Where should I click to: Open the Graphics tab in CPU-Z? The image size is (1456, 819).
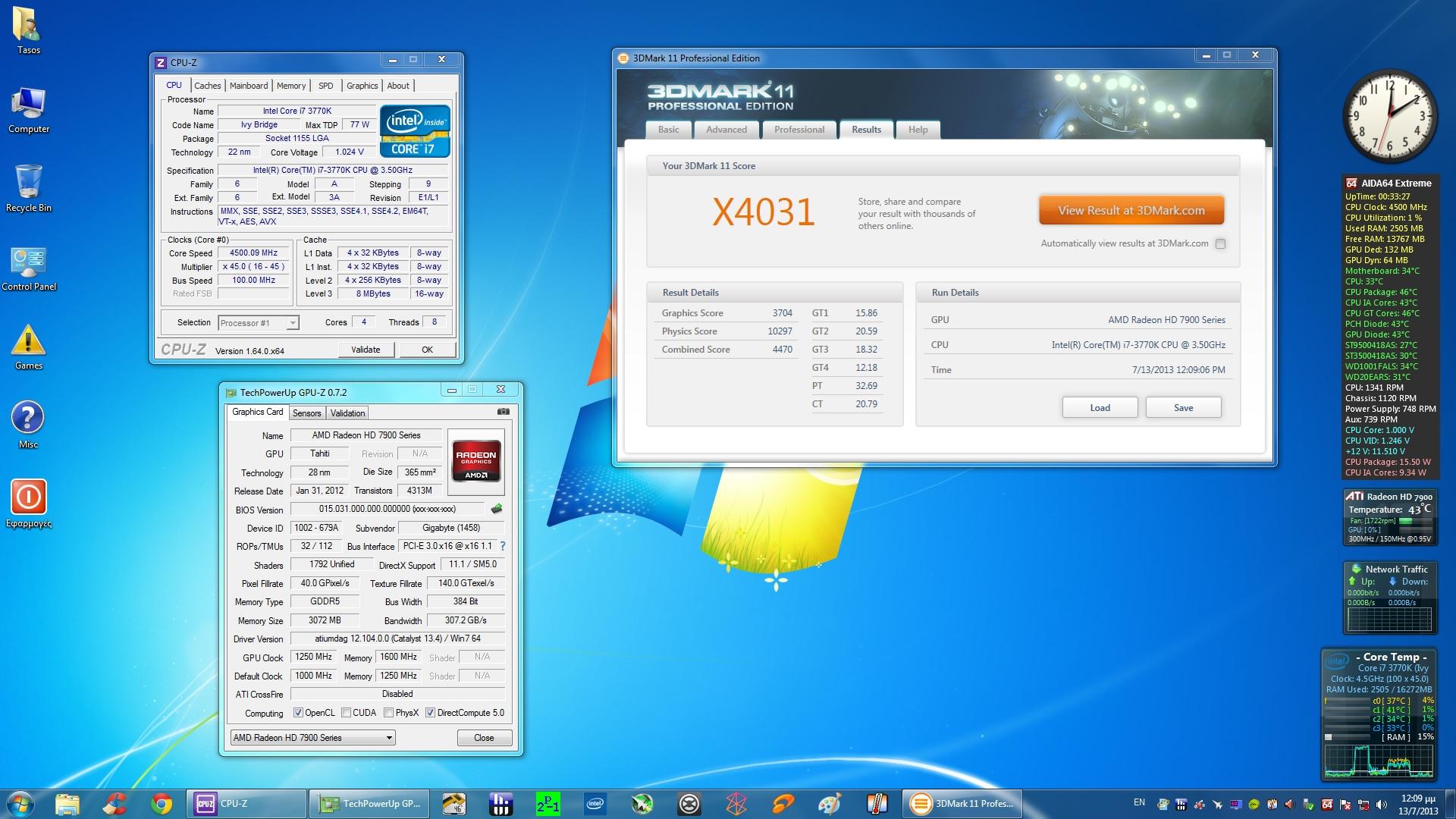362,86
